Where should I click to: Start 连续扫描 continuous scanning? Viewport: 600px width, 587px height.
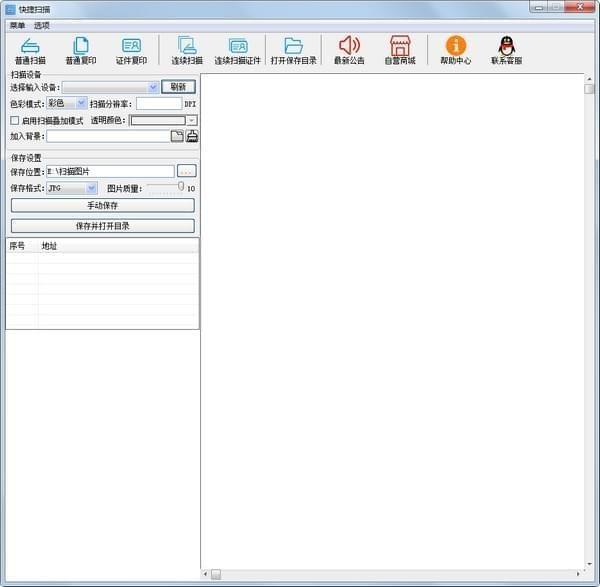tap(187, 51)
